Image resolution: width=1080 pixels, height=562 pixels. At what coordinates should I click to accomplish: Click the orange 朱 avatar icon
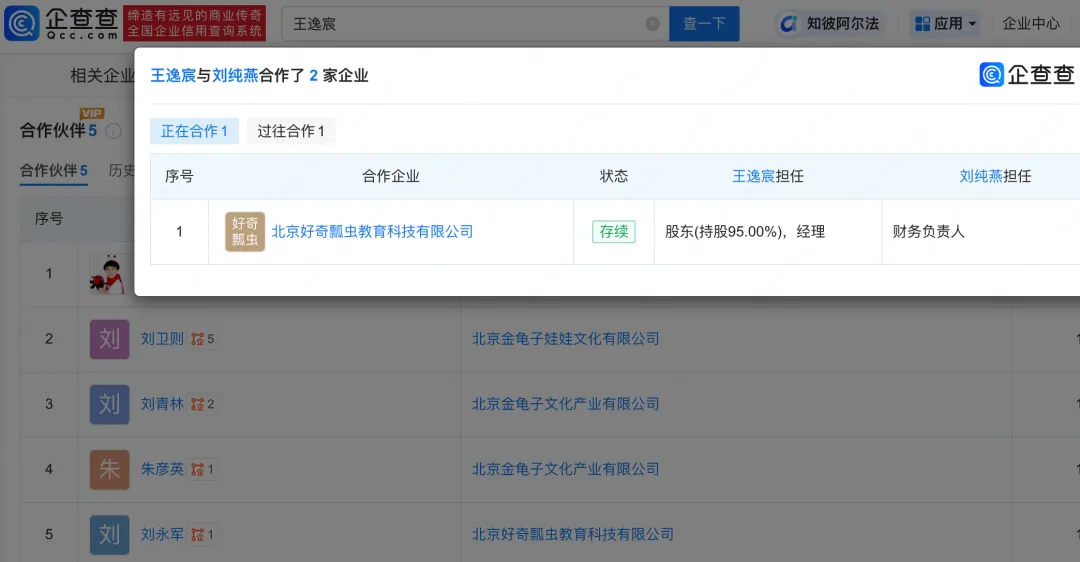109,469
